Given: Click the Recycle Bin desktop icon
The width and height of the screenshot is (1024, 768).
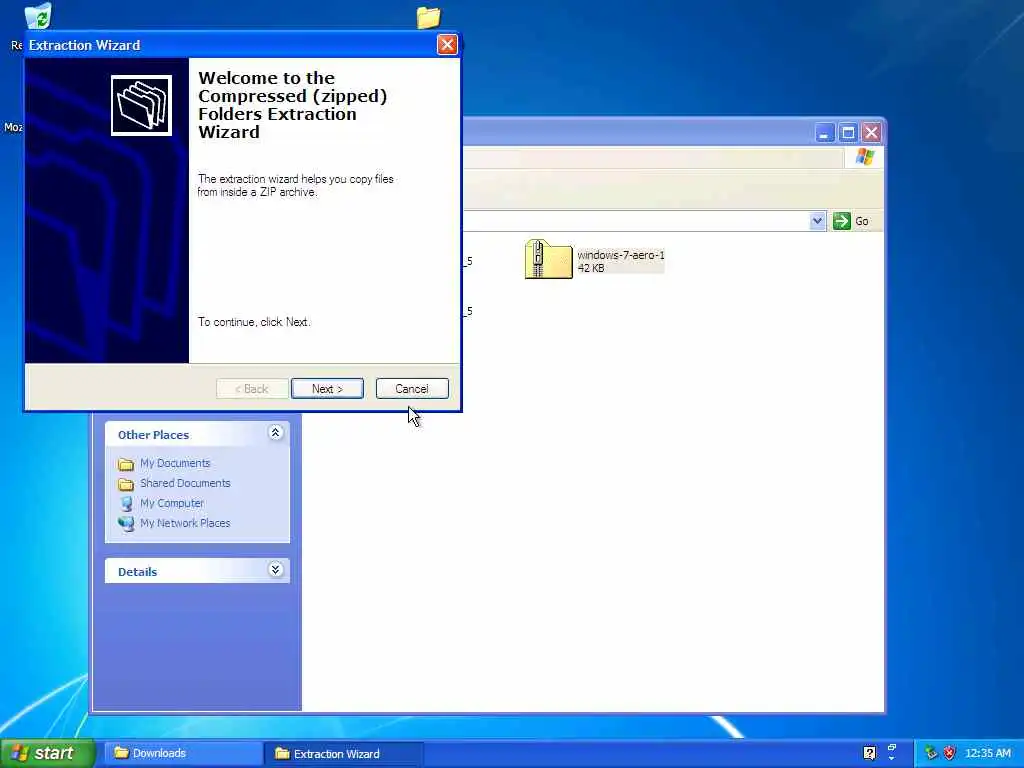Looking at the screenshot, I should [38, 17].
